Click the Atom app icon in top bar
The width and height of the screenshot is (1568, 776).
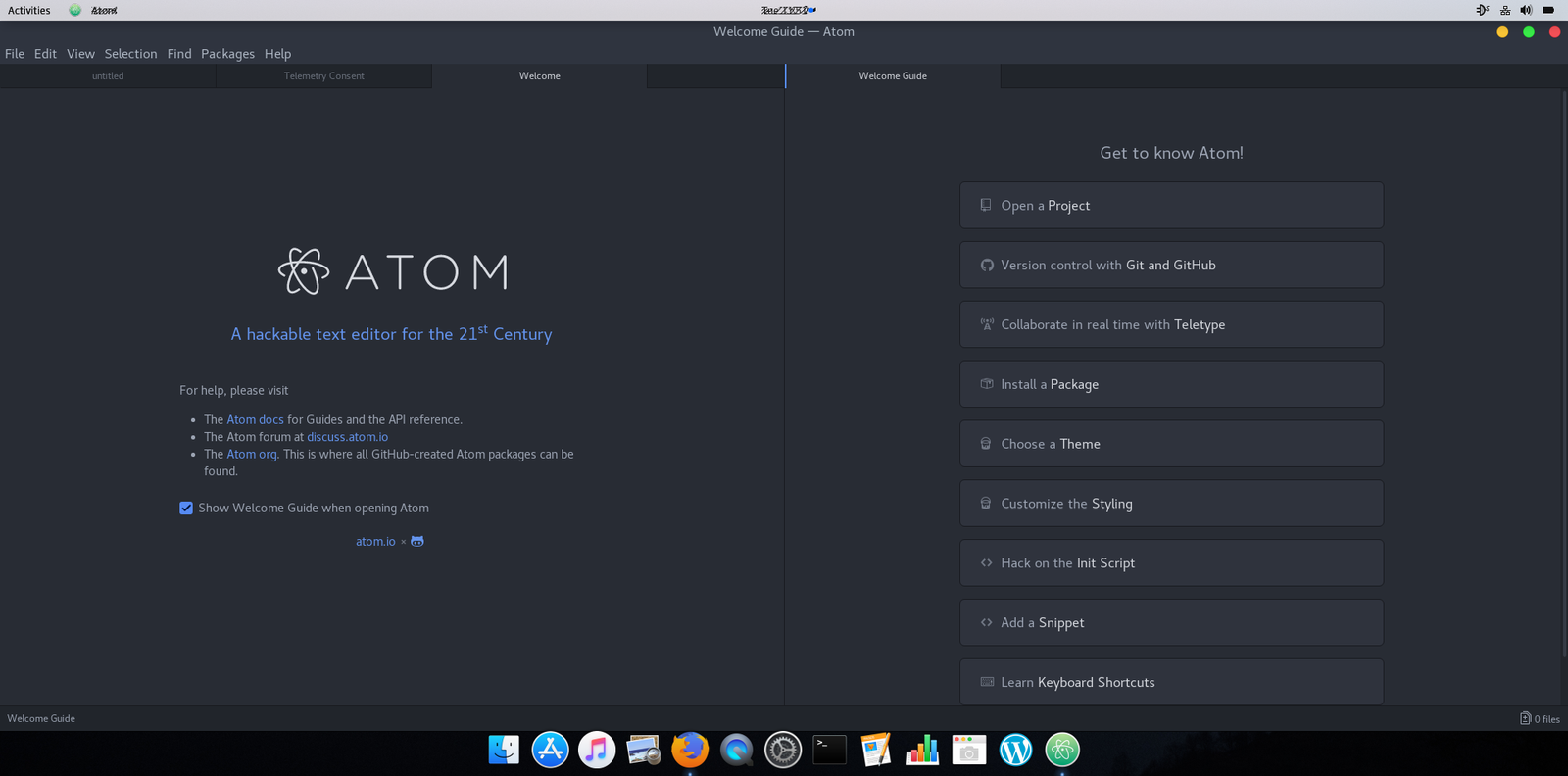coord(75,10)
